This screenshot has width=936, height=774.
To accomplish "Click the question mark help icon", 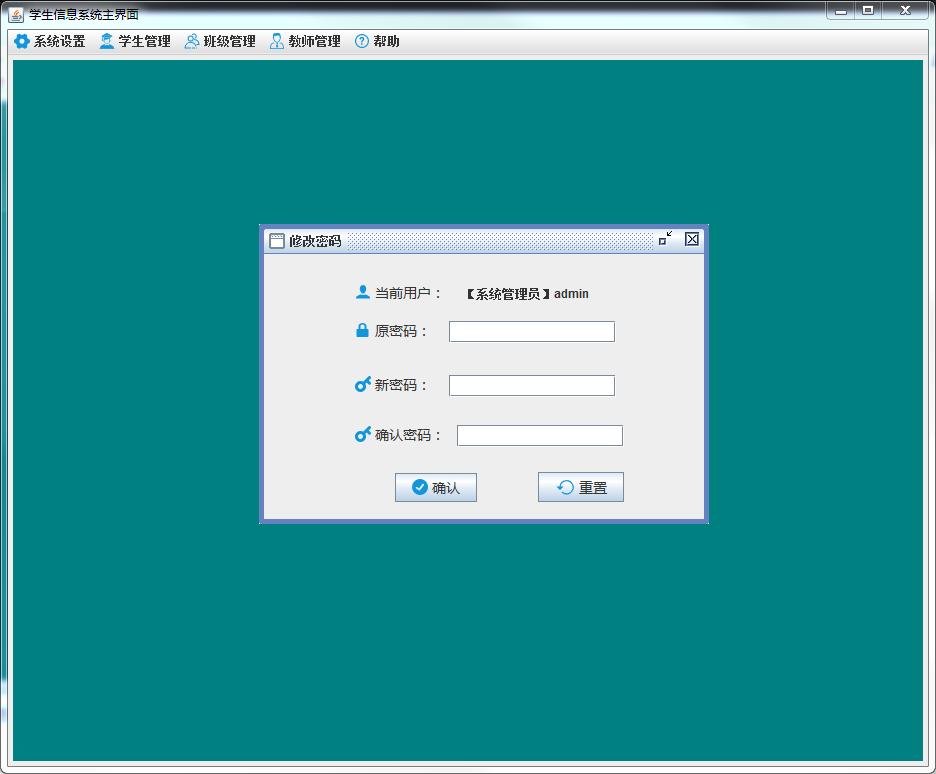I will (x=362, y=41).
